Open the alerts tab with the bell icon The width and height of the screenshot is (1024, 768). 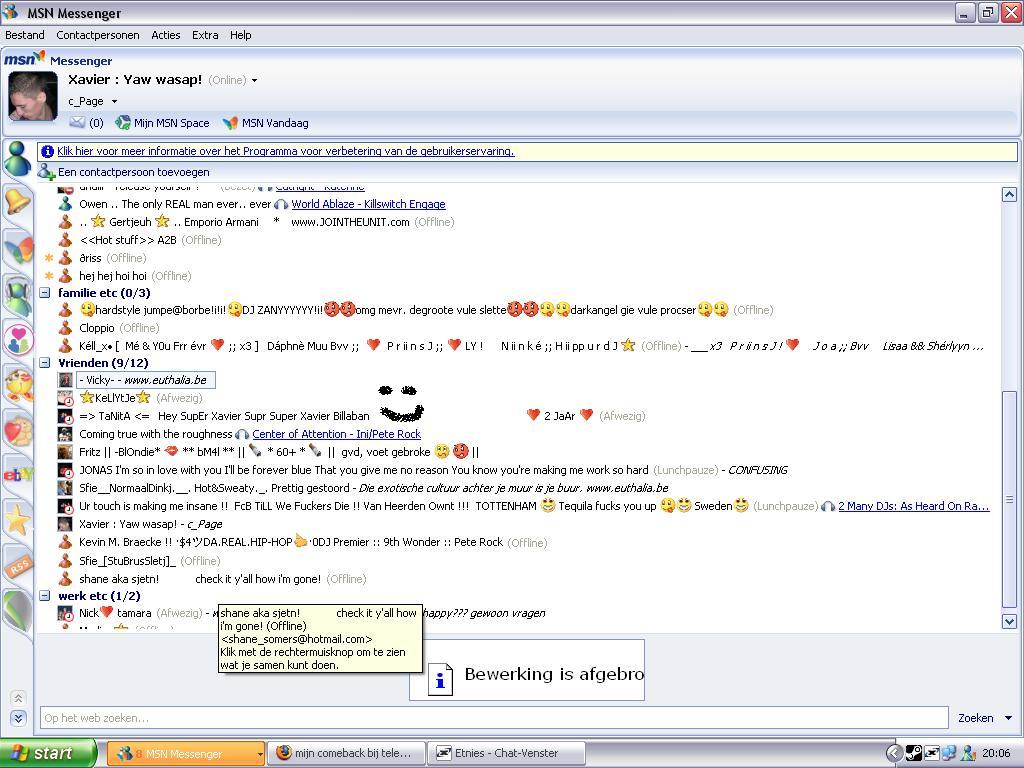[17, 201]
